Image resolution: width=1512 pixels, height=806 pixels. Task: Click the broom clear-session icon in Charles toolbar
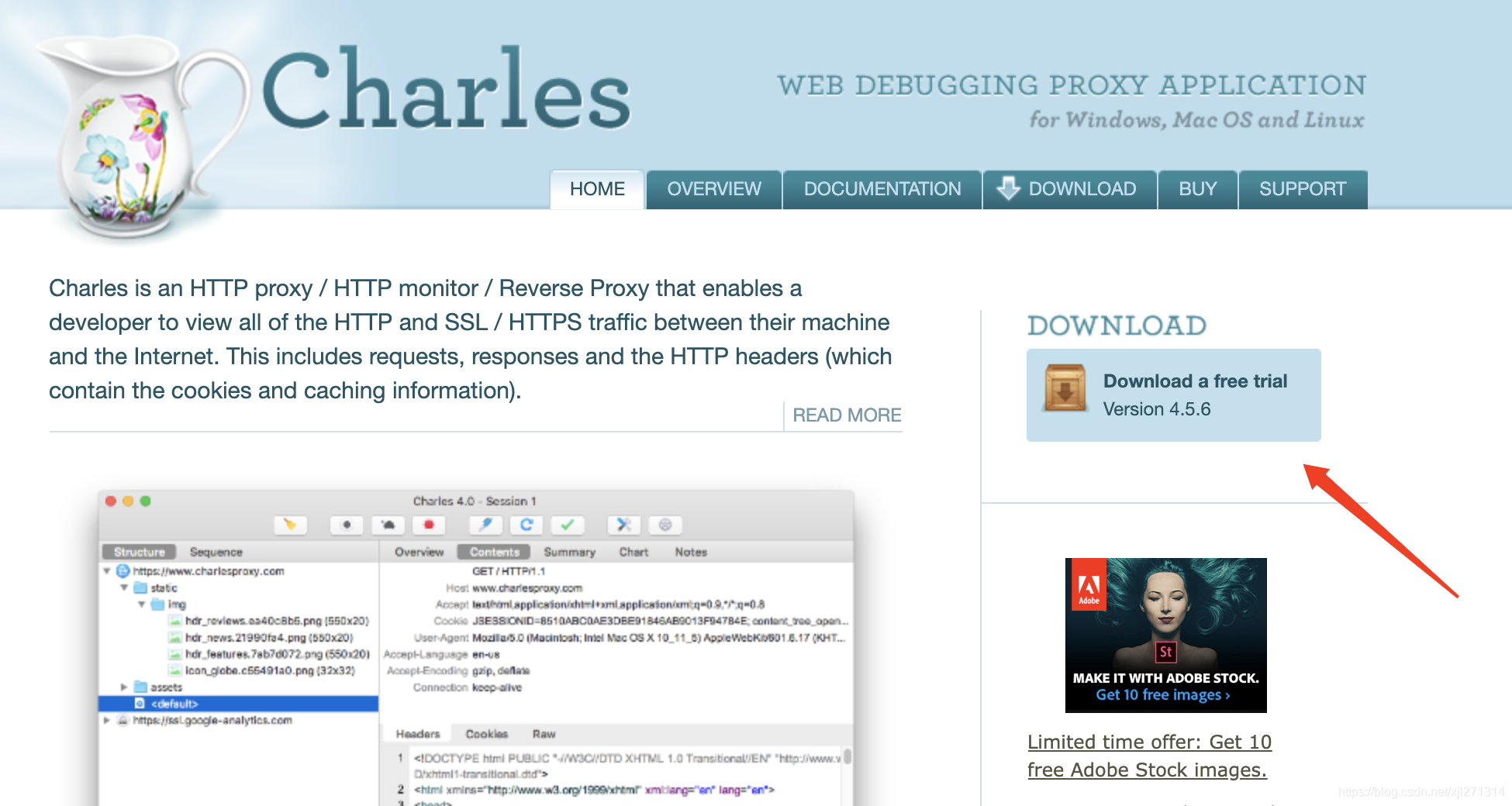(290, 525)
